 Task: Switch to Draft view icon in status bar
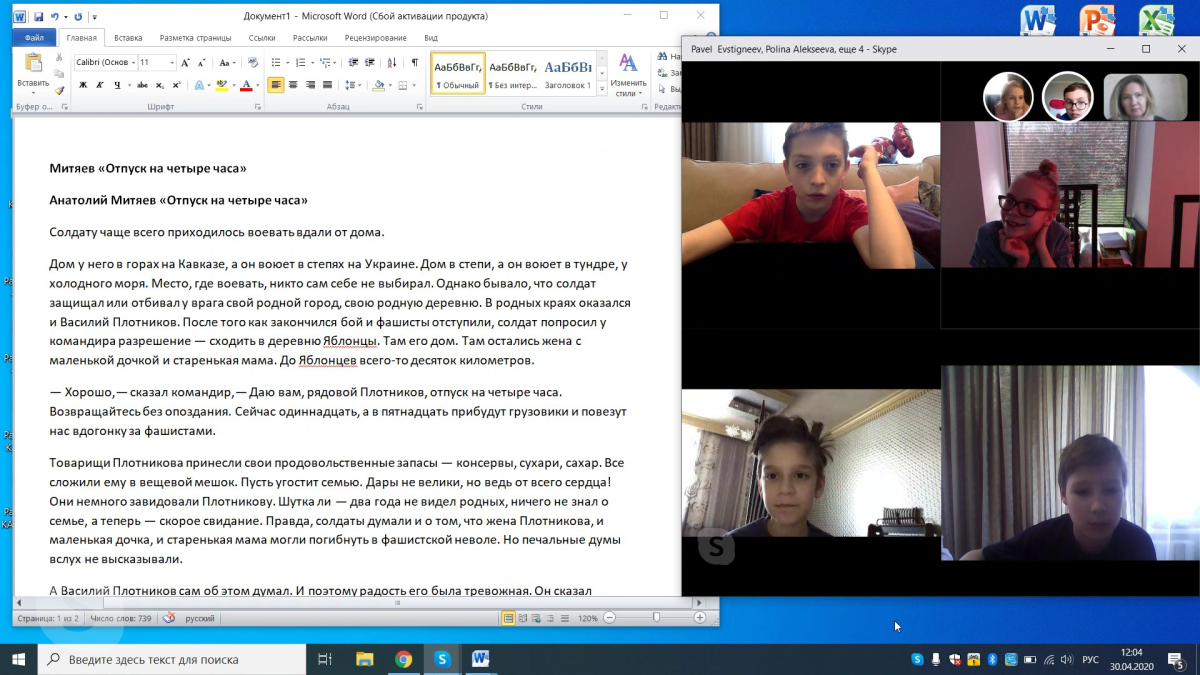click(x=564, y=618)
